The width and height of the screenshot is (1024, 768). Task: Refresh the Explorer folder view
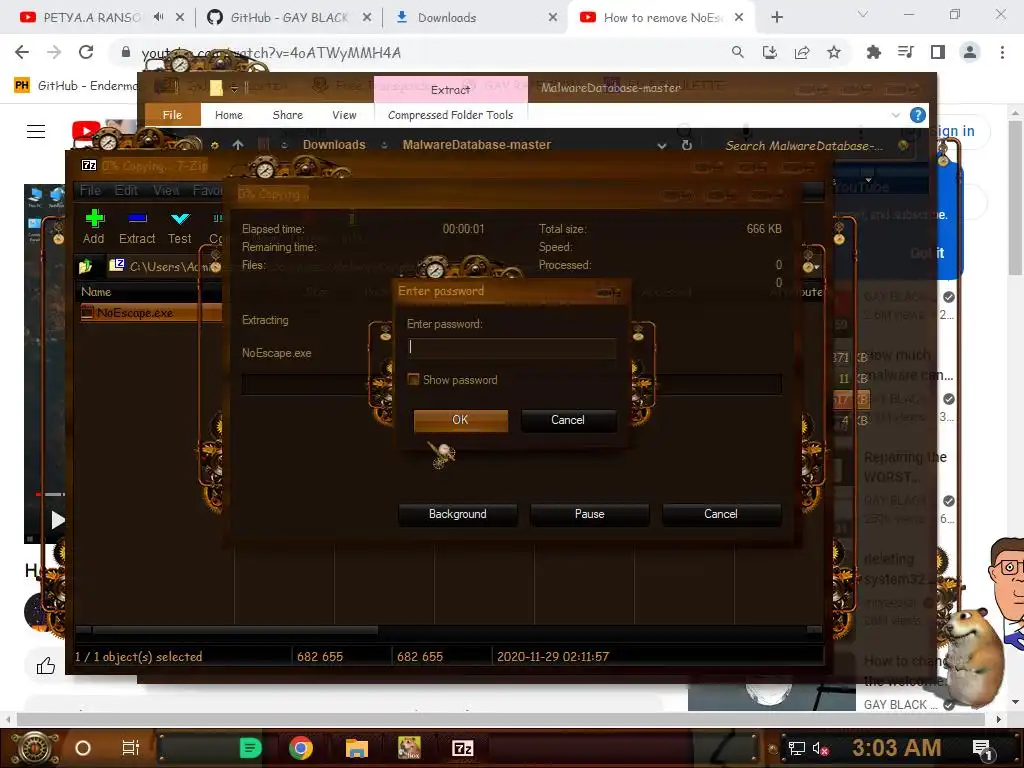(687, 145)
